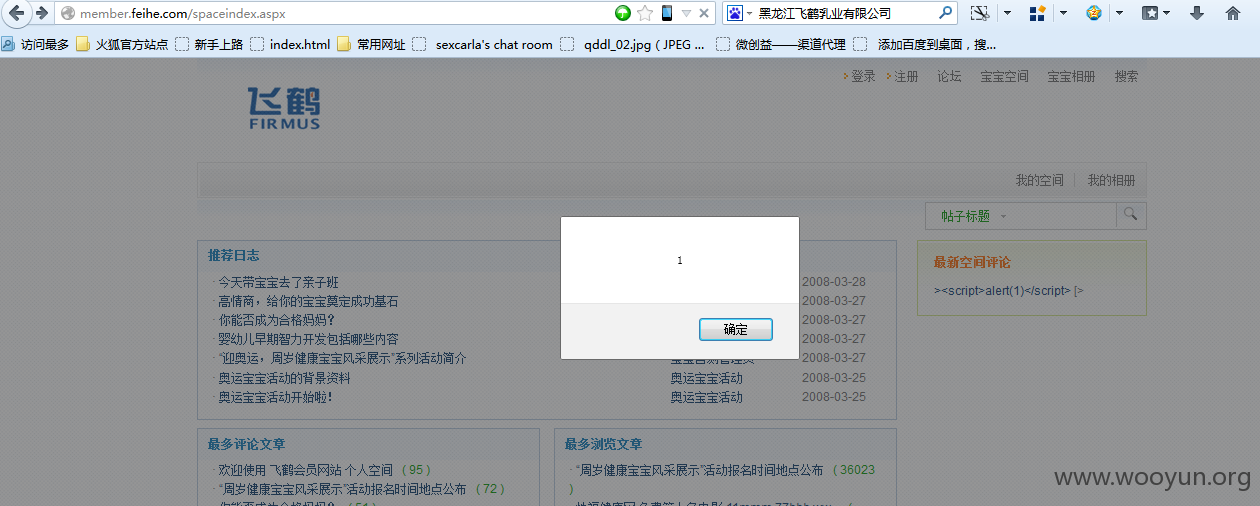Open the 宝宝空间 link

click(x=1004, y=76)
